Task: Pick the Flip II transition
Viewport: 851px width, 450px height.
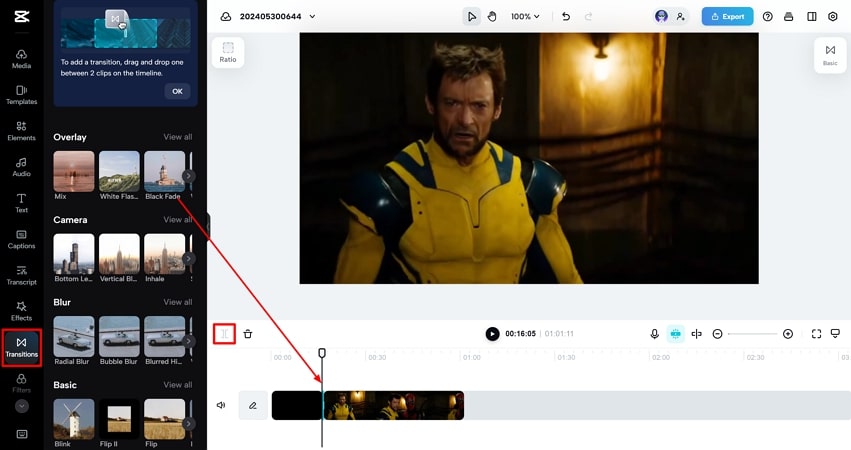Action: pyautogui.click(x=119, y=419)
